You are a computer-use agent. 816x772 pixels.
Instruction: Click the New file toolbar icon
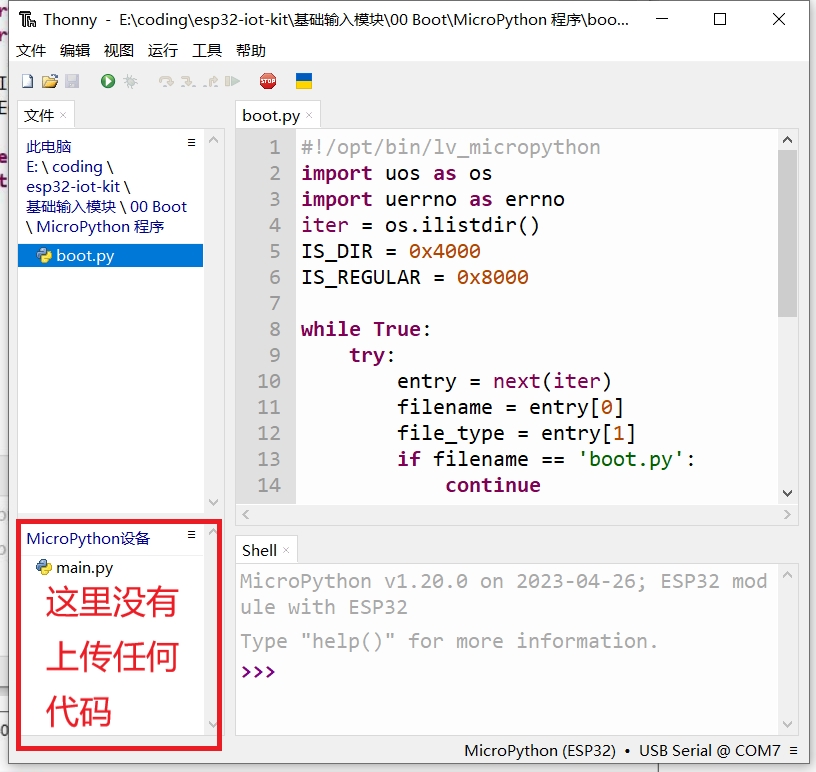[x=27, y=81]
